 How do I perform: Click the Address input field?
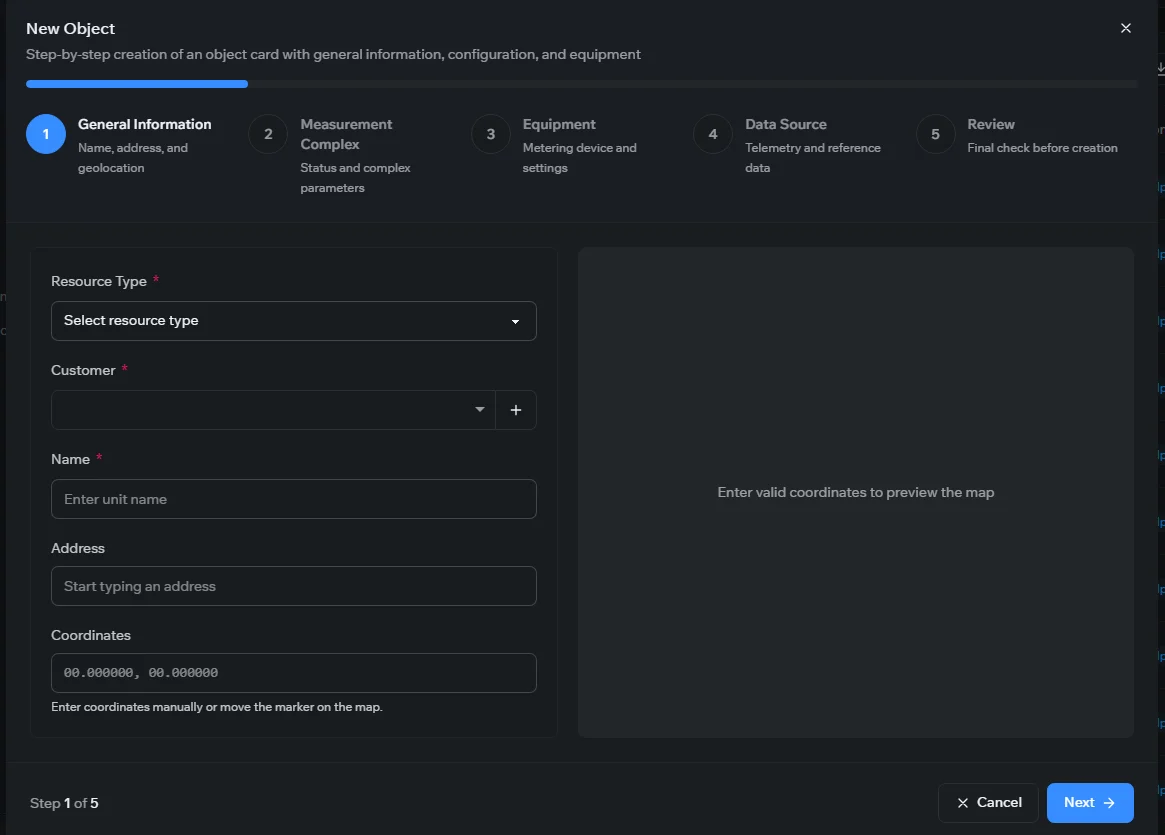293,586
